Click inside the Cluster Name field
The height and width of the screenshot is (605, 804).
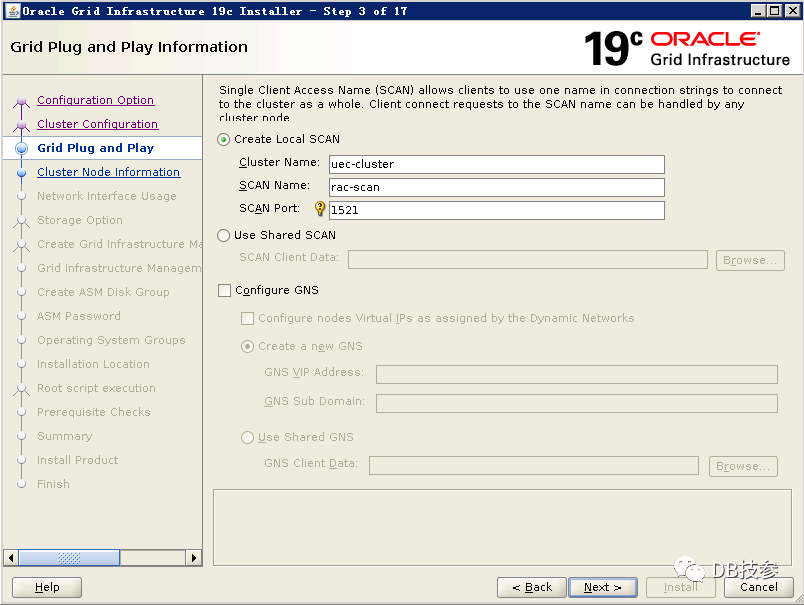(x=496, y=164)
